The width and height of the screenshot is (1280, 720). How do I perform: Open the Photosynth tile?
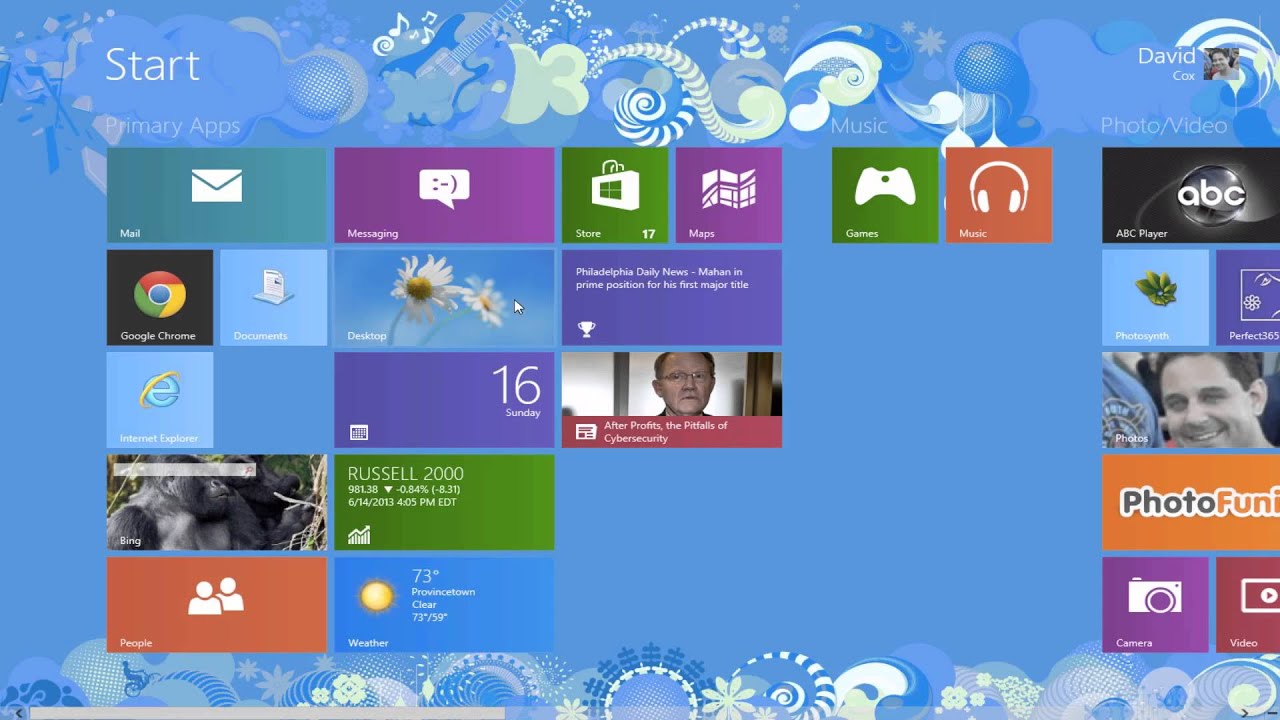[x=1155, y=297]
